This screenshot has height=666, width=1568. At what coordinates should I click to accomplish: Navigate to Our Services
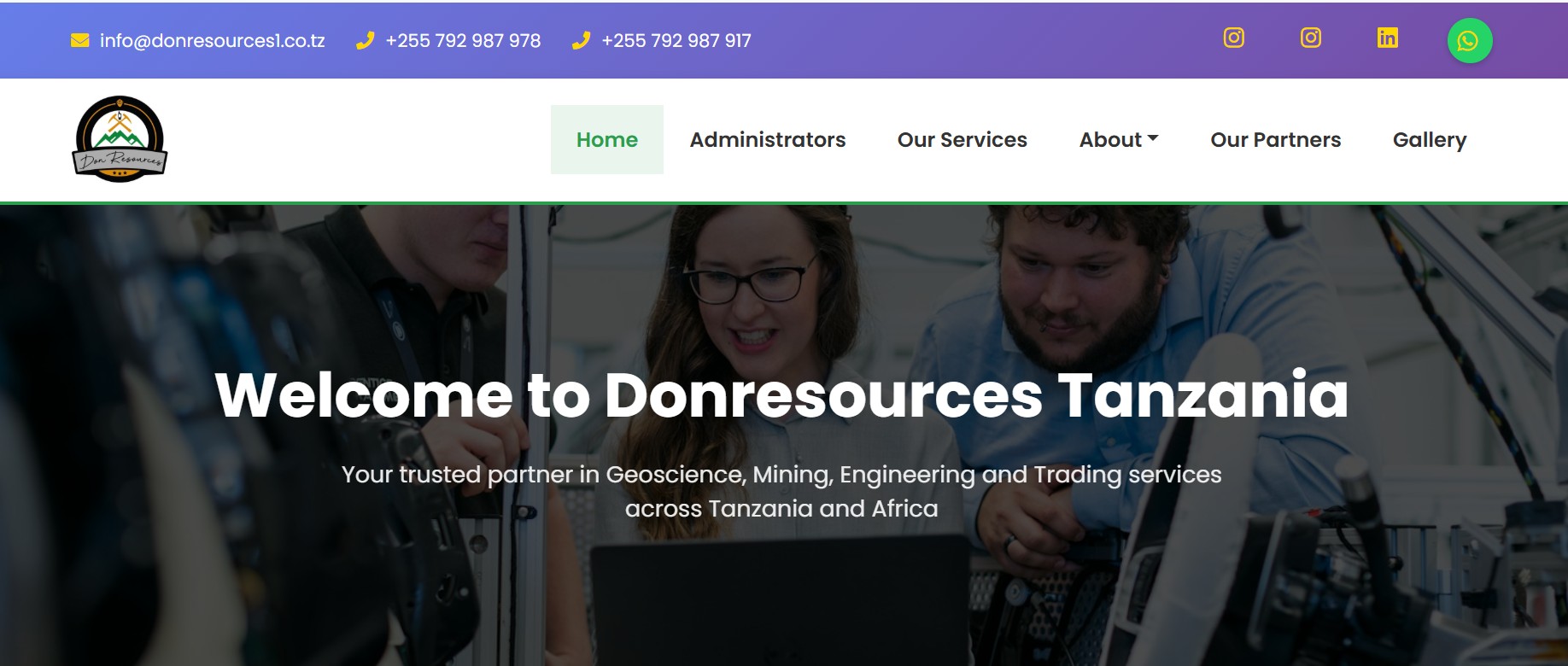pos(962,139)
